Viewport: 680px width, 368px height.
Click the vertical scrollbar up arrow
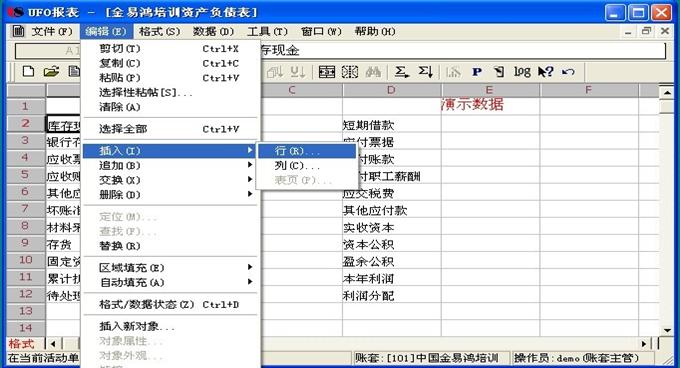click(x=667, y=92)
